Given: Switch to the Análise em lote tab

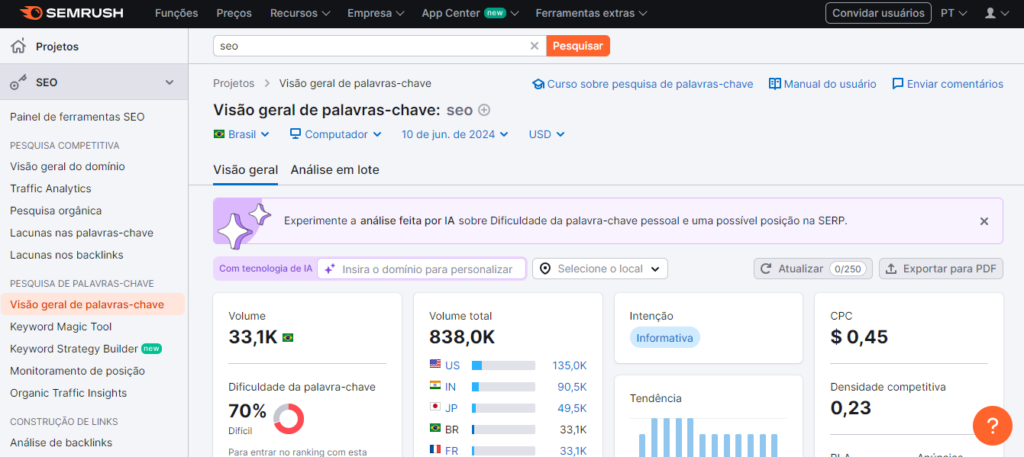Looking at the screenshot, I should point(335,170).
